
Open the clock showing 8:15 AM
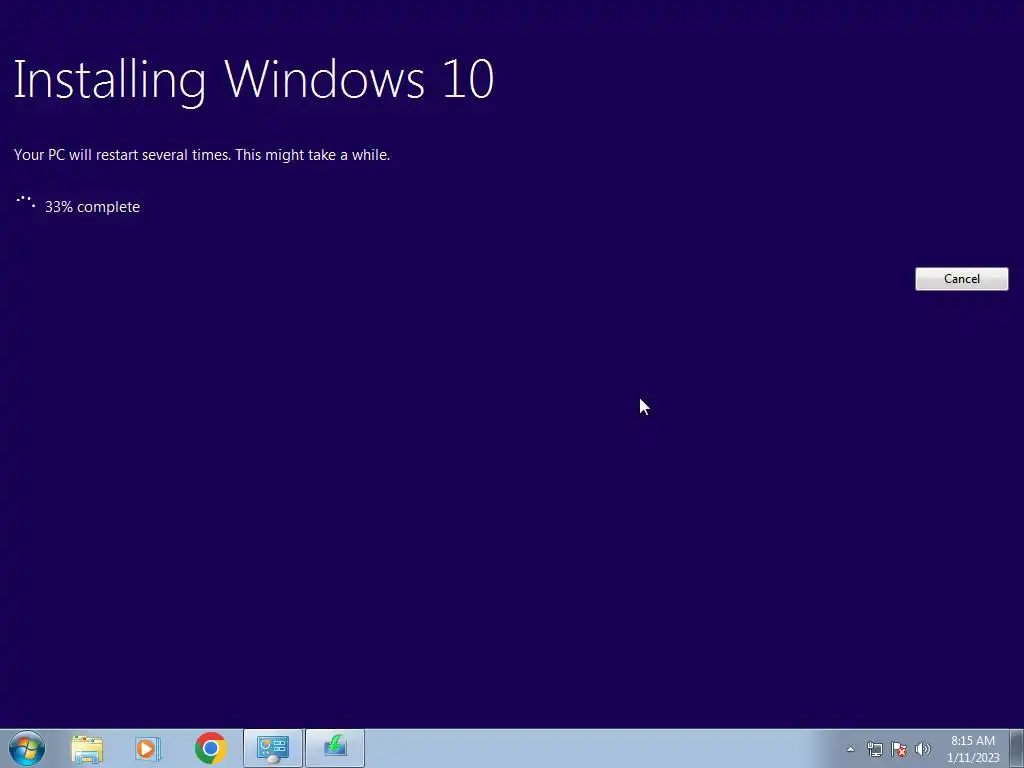973,749
